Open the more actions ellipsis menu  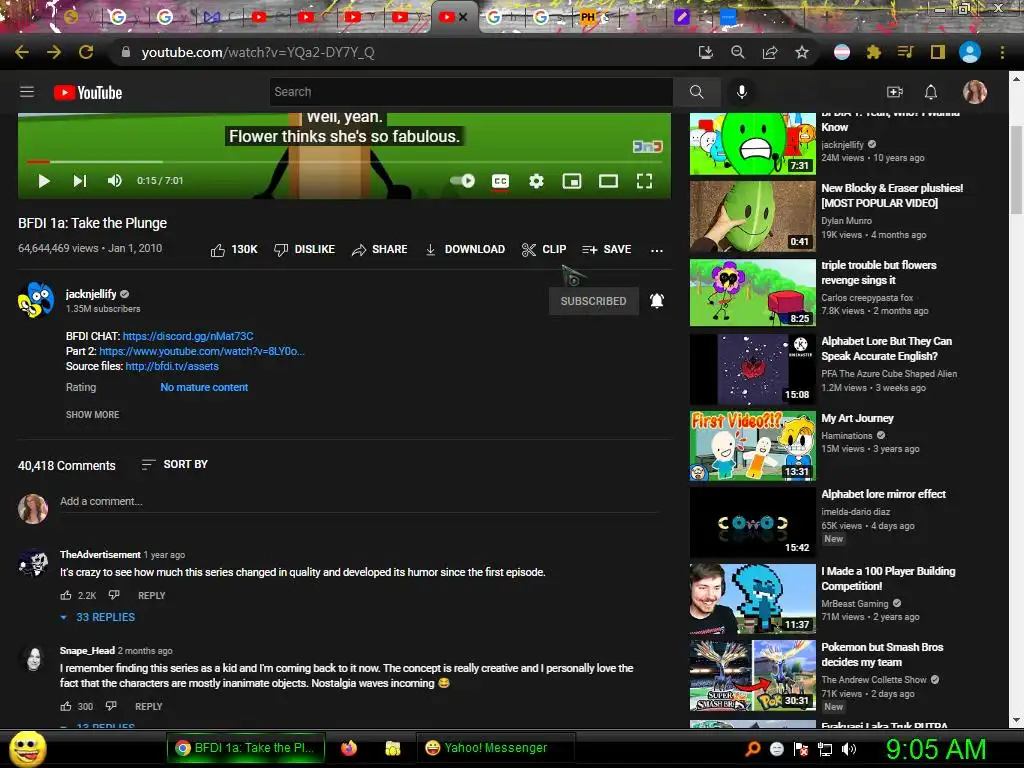[657, 250]
